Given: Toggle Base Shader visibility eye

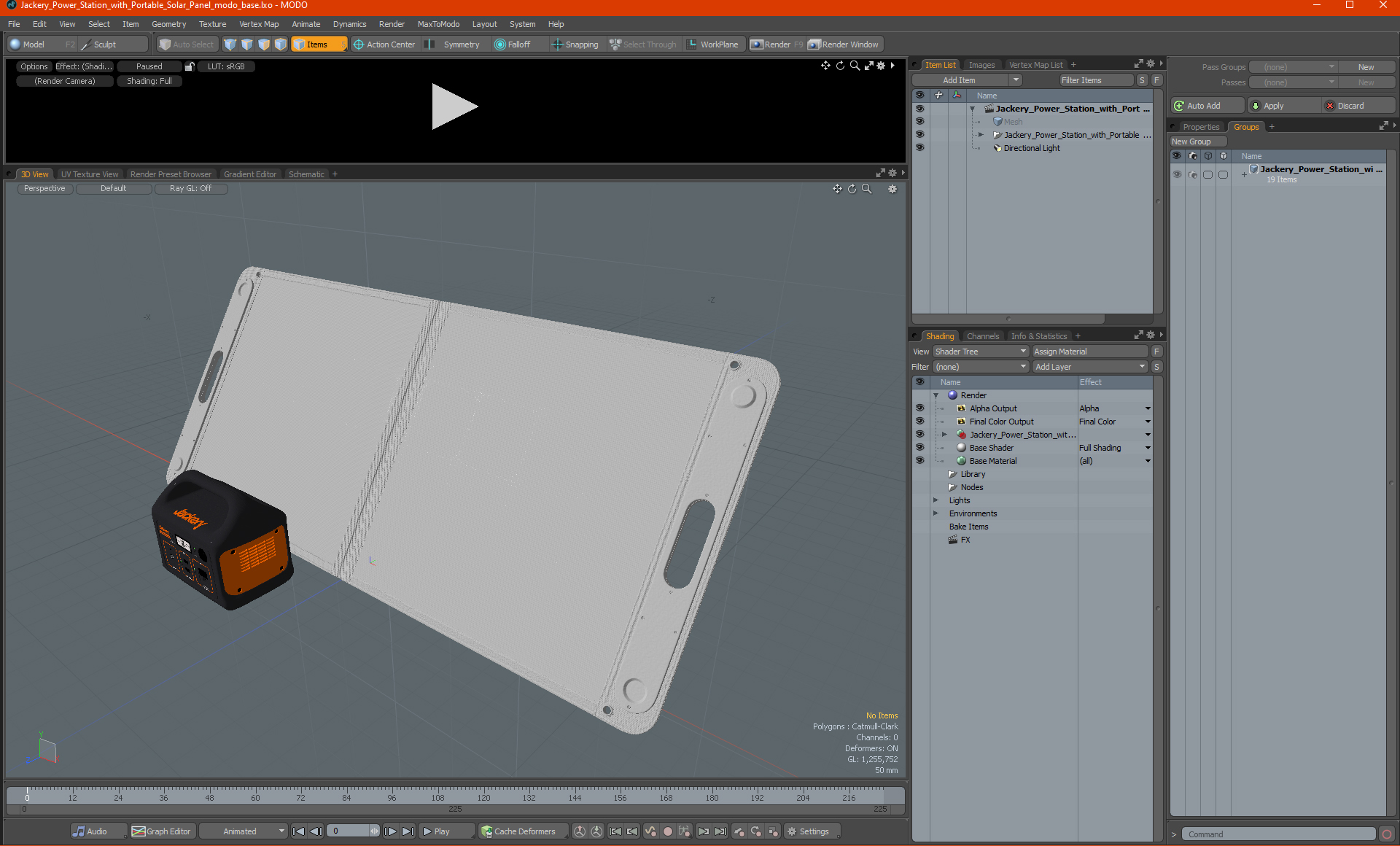Looking at the screenshot, I should tap(919, 448).
